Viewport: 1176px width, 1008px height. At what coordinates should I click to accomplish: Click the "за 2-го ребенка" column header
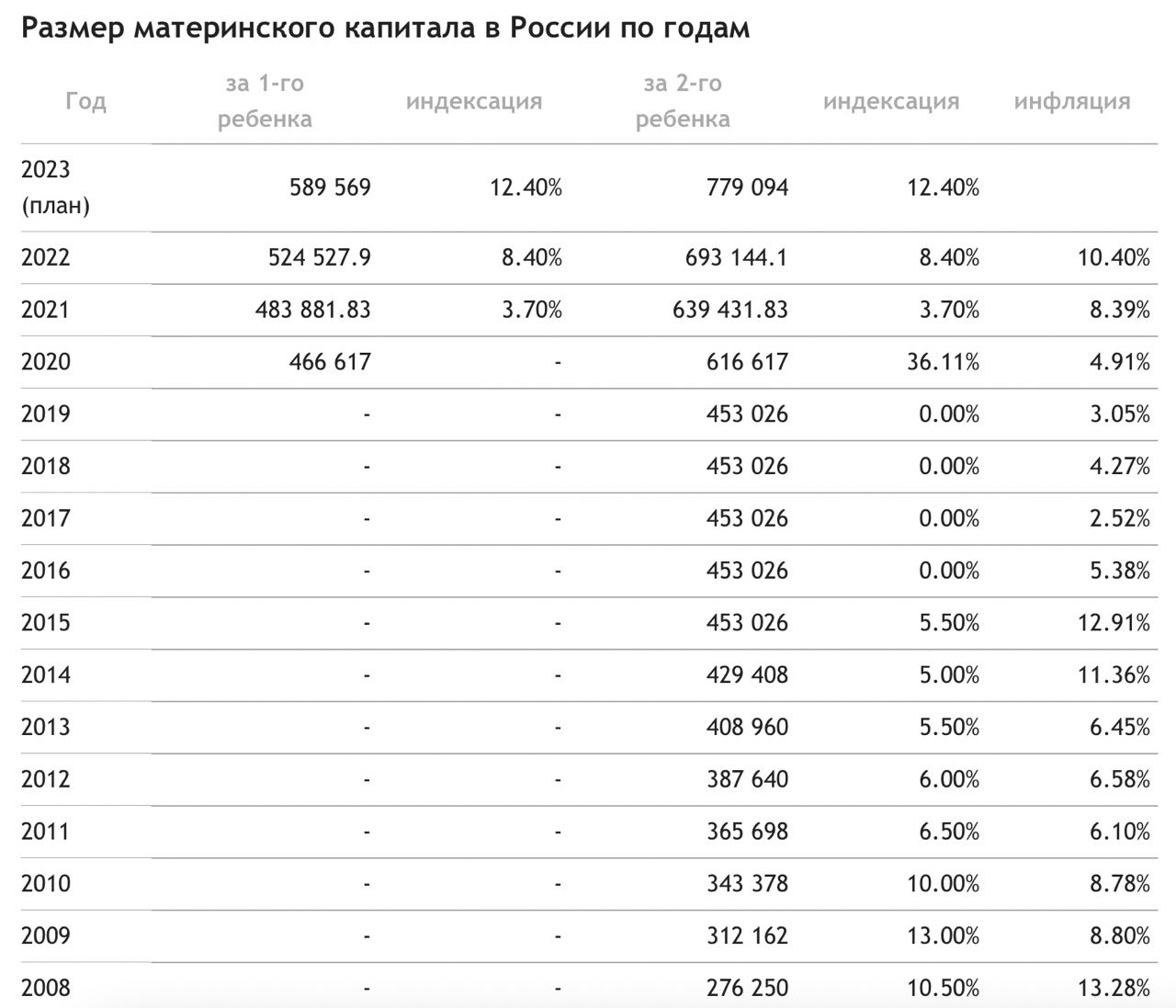tap(683, 101)
